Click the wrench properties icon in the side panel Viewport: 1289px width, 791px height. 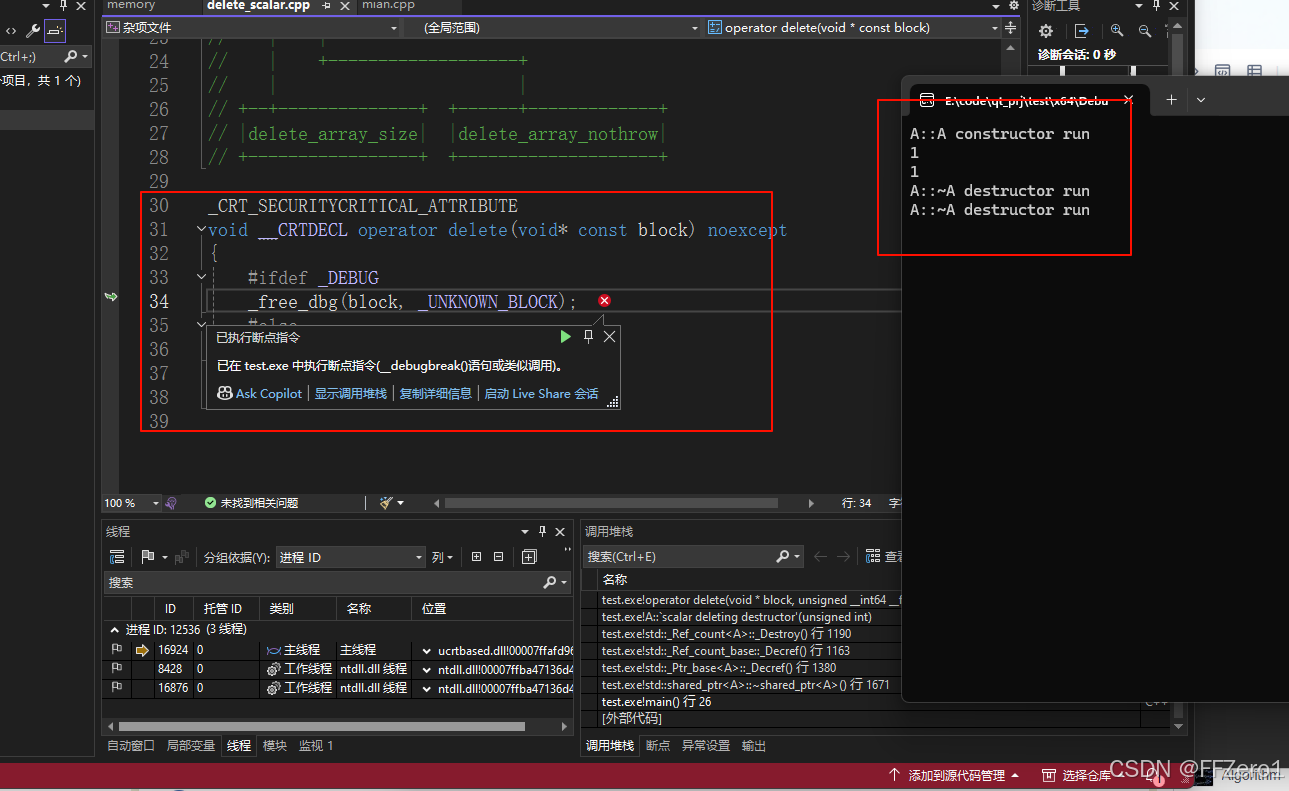[33, 31]
